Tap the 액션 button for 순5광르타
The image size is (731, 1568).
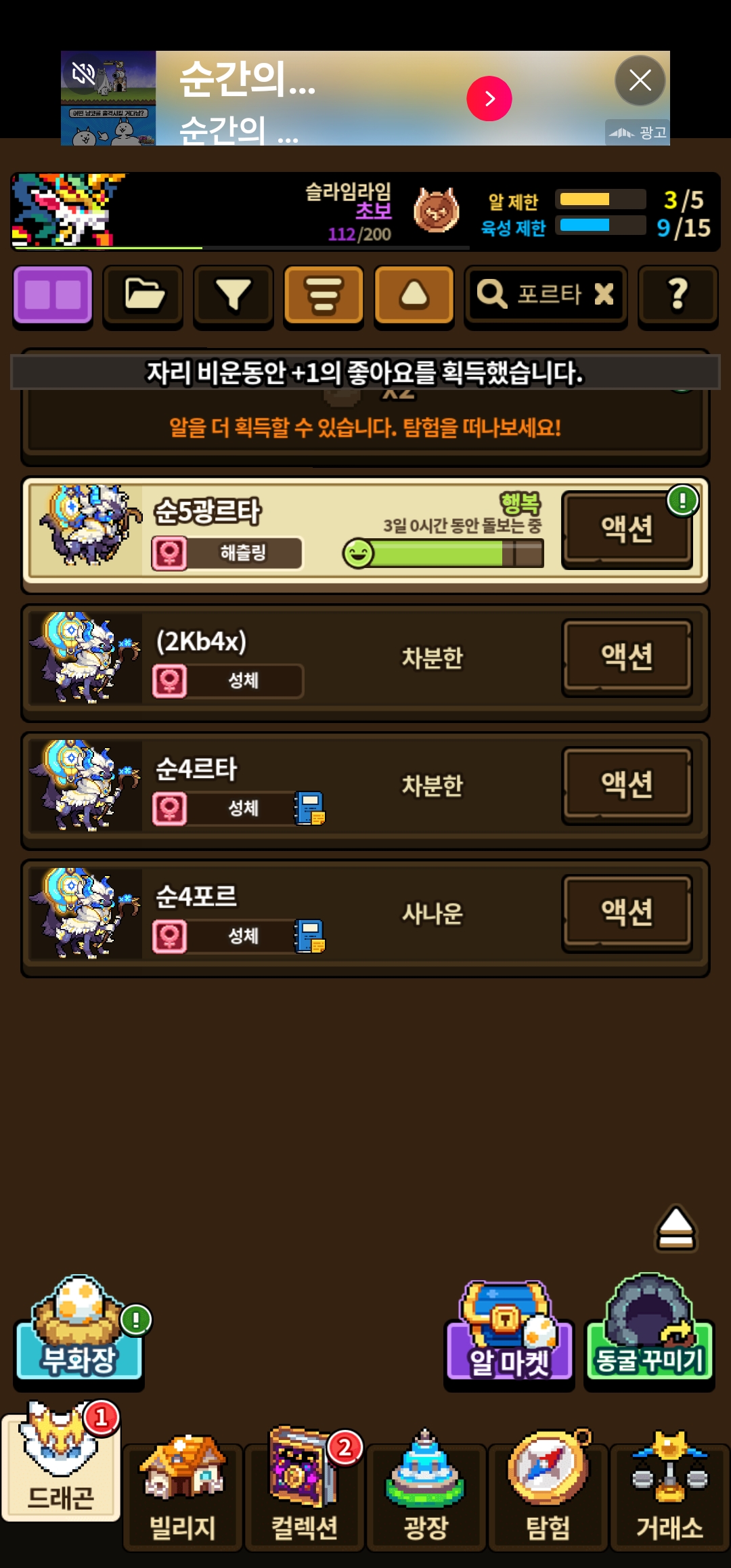click(x=627, y=529)
